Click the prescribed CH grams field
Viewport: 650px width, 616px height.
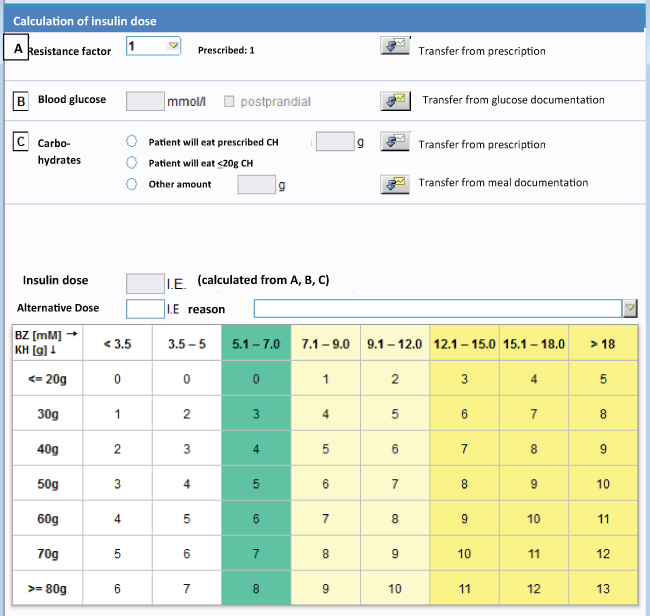pos(335,142)
